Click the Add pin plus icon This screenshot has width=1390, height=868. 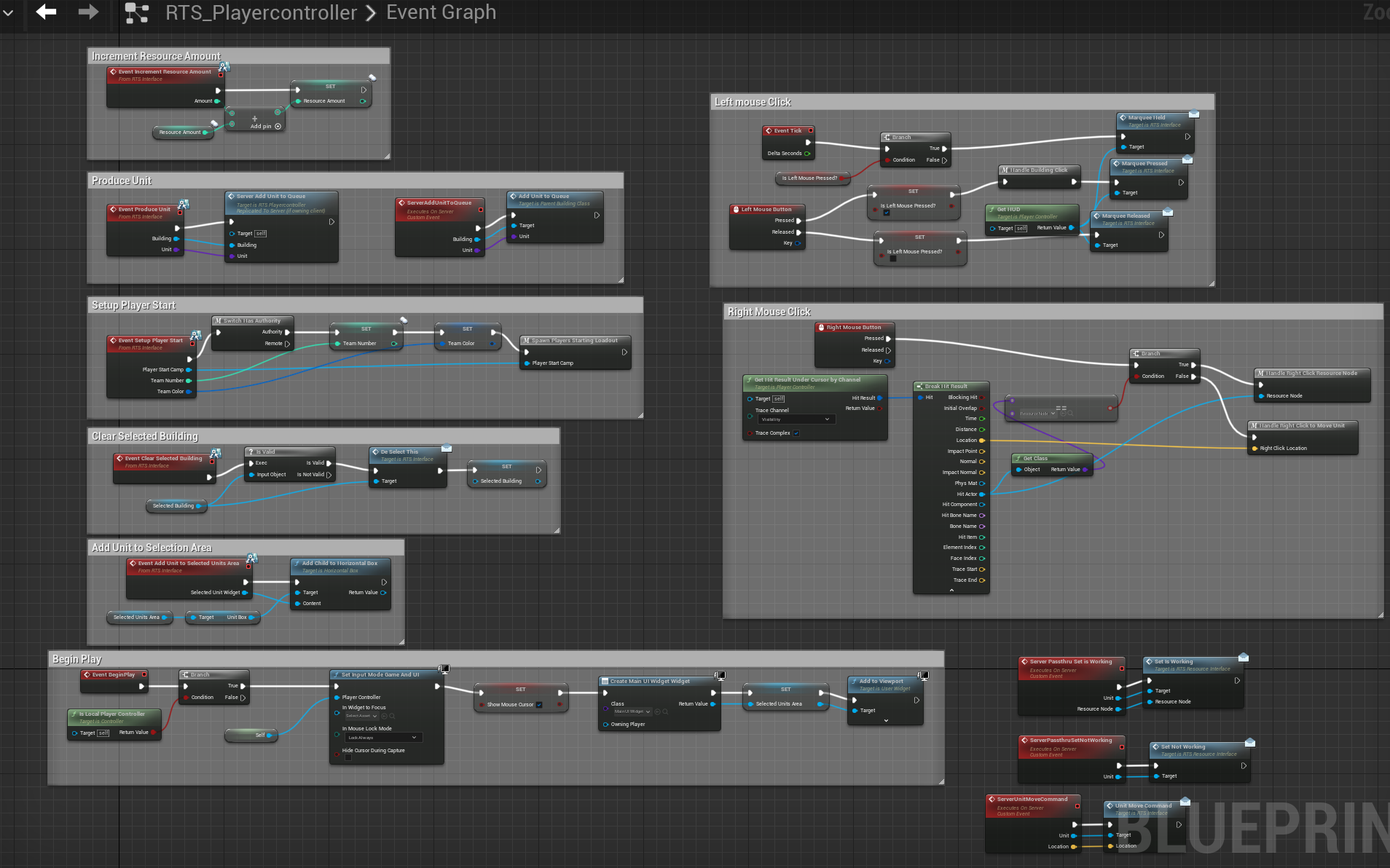(278, 127)
